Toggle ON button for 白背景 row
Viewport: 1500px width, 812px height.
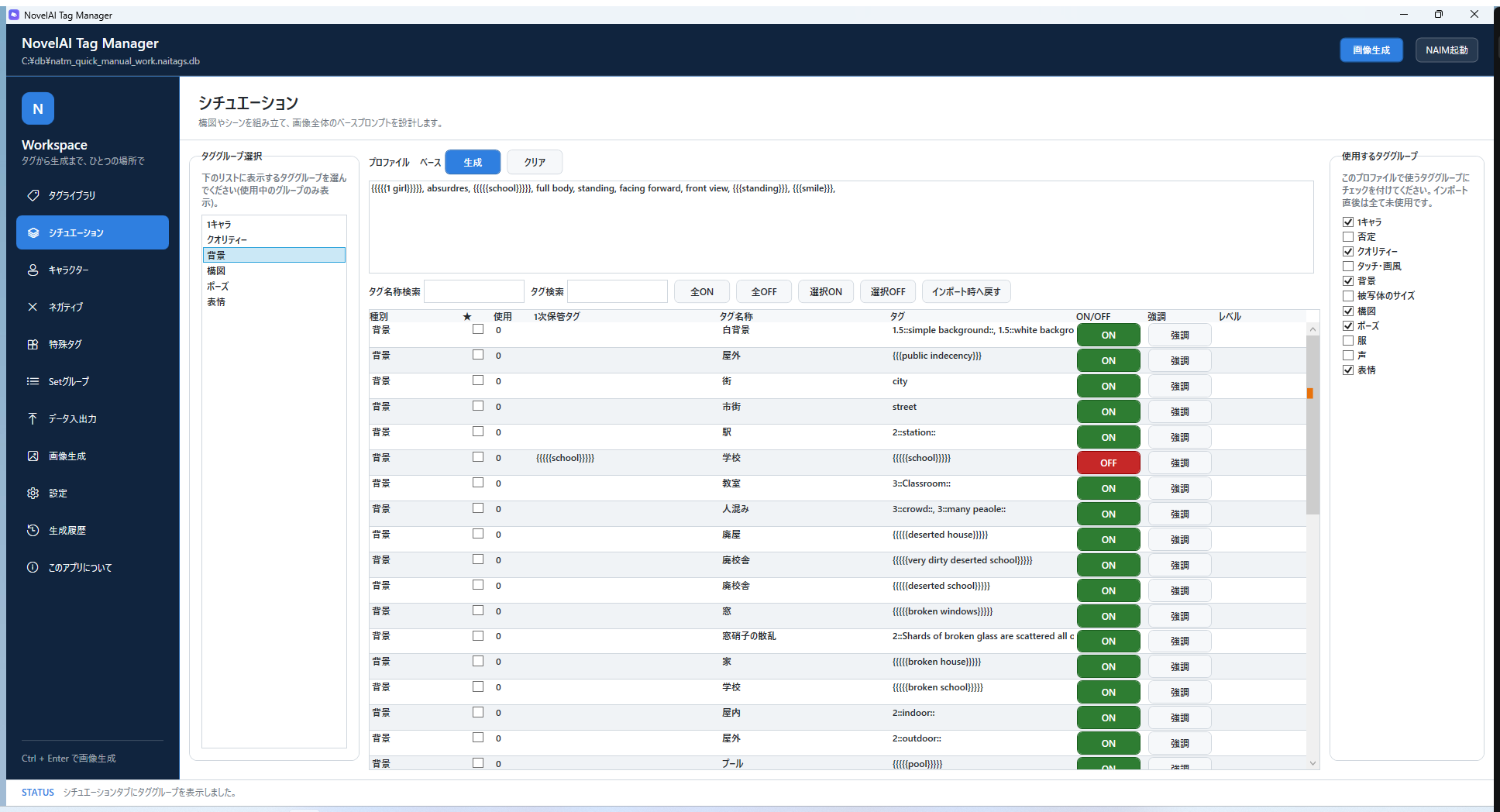tap(1109, 335)
